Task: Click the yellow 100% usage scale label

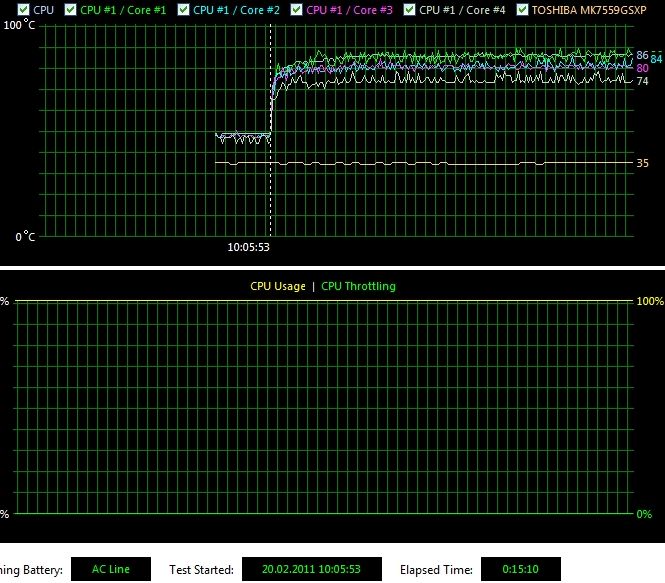Action: coord(650,301)
